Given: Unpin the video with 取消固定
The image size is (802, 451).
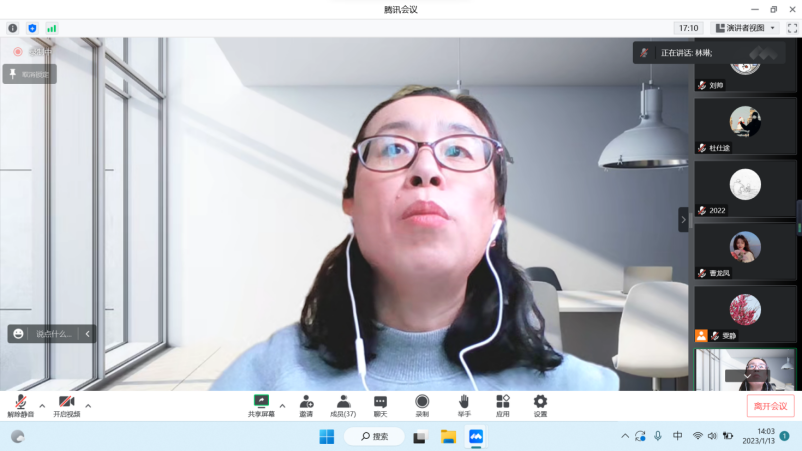Looking at the screenshot, I should point(30,74).
